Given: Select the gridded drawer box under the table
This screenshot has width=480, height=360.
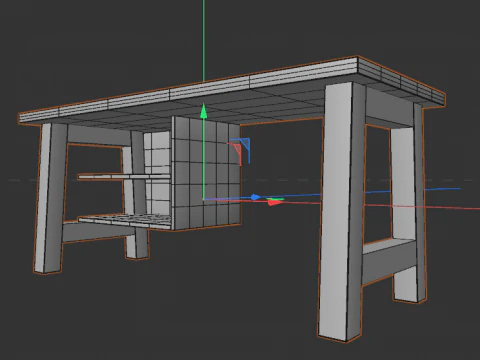Looking at the screenshot, I should tap(206, 173).
